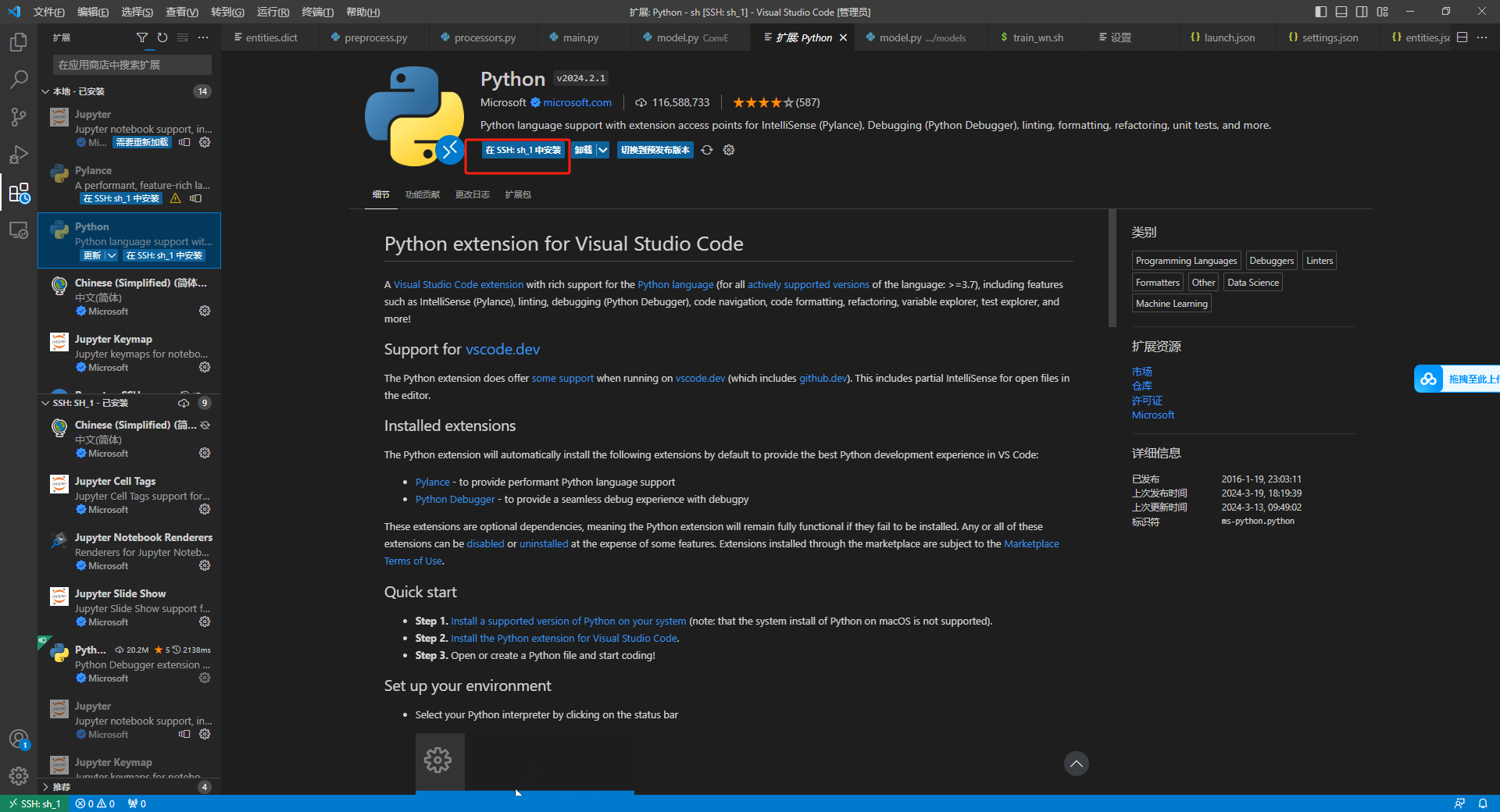Open manage gear for local Chinese (Simplified) extension
1500x812 pixels.
[205, 311]
